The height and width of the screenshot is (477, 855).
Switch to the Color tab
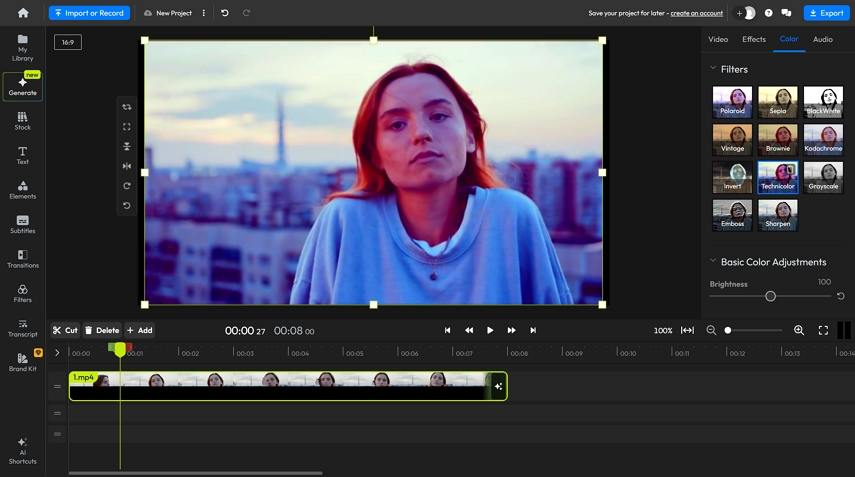point(789,39)
